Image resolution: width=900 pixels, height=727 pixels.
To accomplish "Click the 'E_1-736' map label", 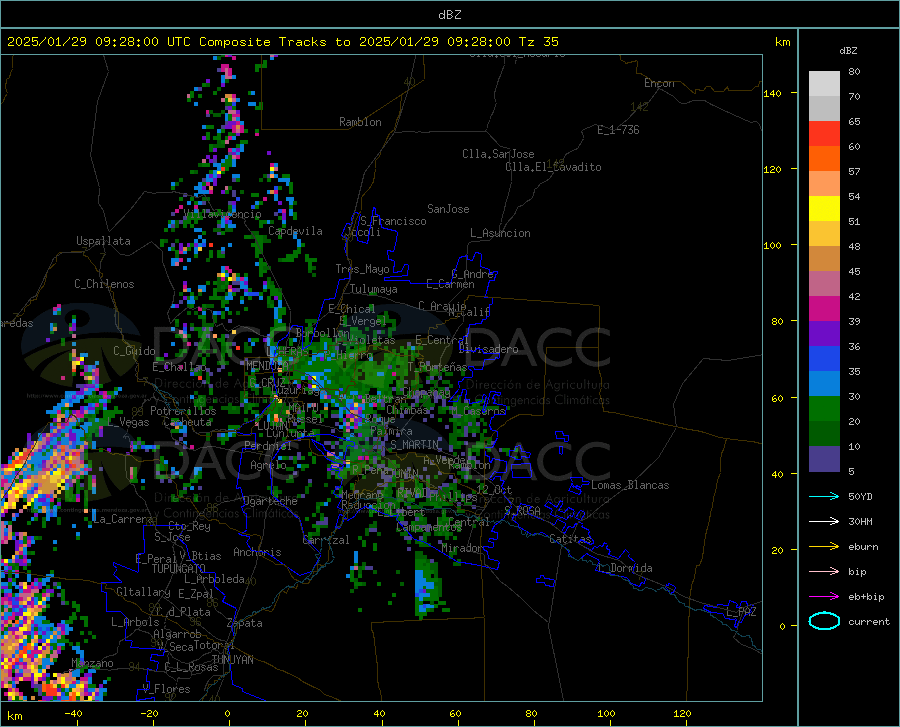I will (x=618, y=130).
